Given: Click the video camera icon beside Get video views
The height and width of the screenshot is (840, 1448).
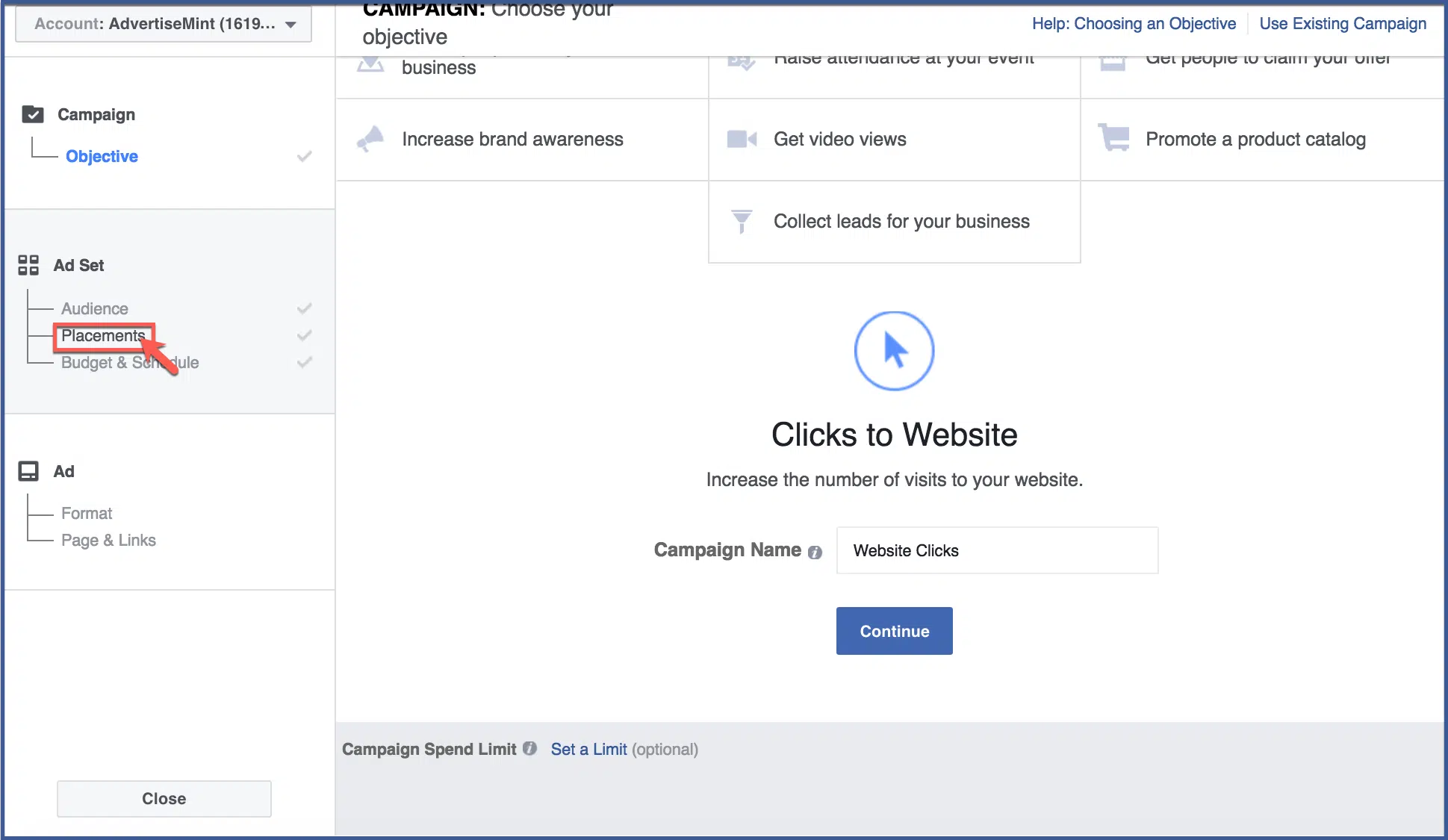Looking at the screenshot, I should [x=742, y=139].
